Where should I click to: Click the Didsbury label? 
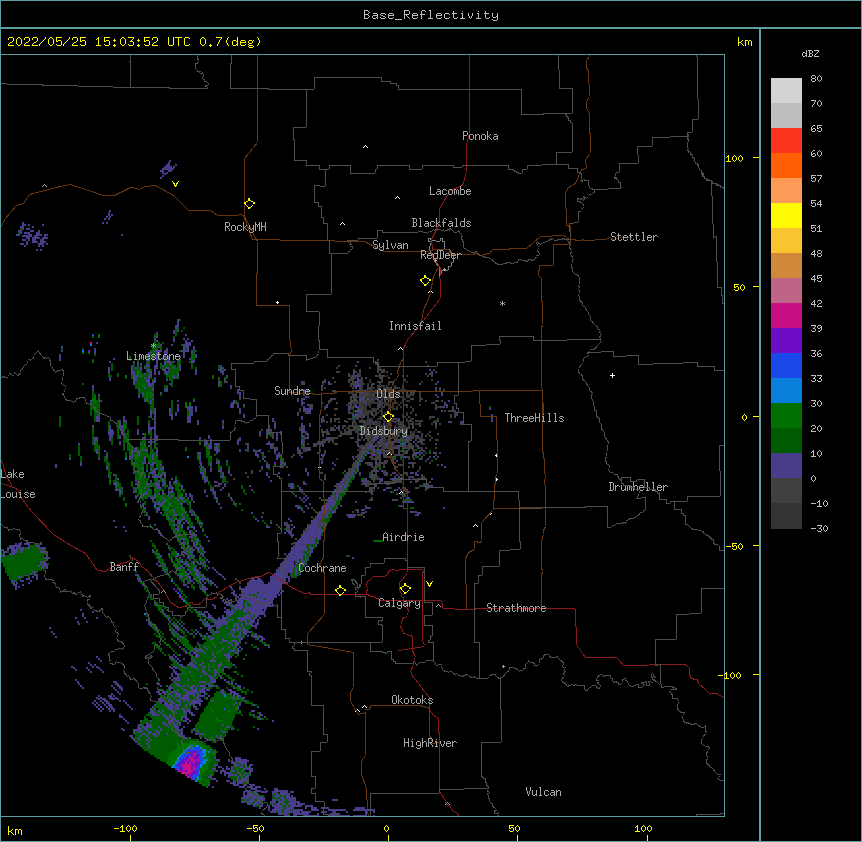point(384,431)
